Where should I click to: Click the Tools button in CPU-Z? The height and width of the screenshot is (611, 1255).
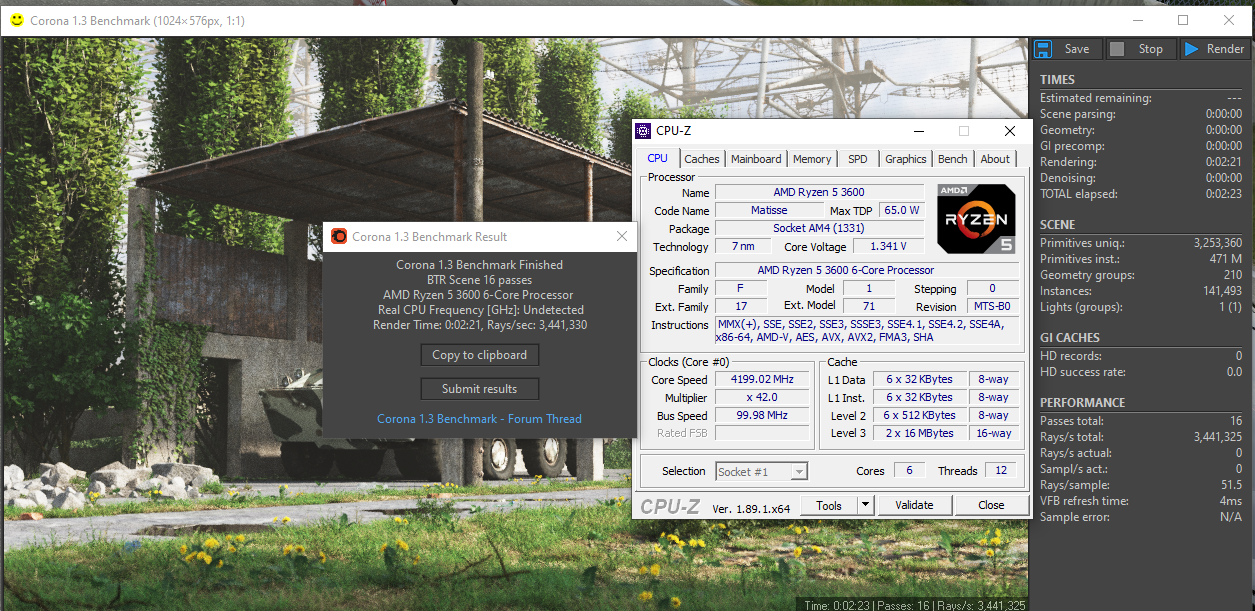829,505
